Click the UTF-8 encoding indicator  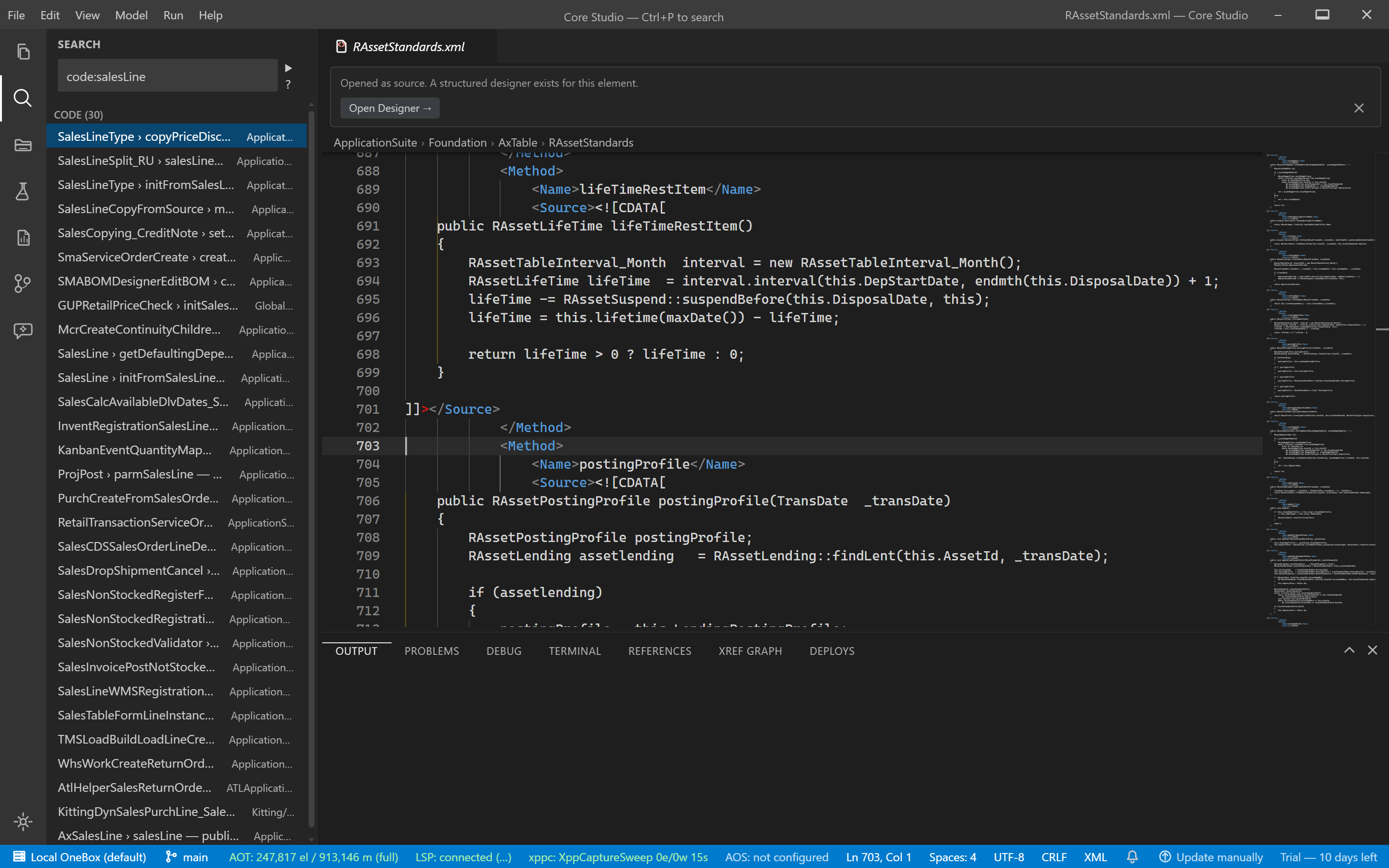(1008, 856)
